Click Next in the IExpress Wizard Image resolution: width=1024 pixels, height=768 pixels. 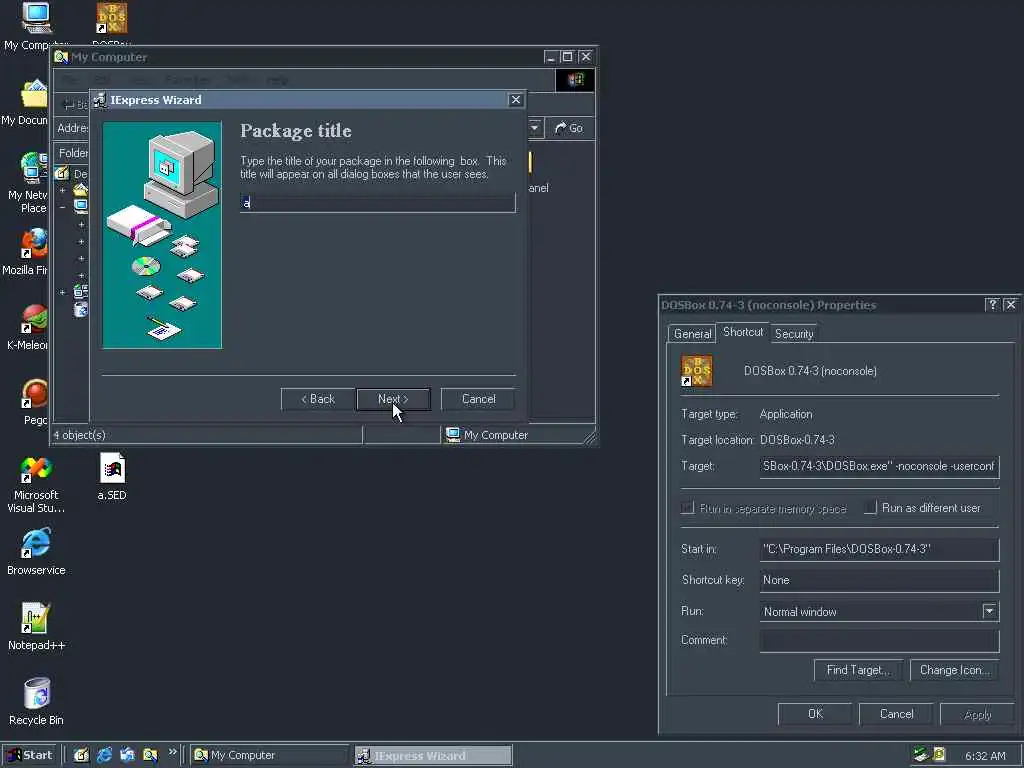coord(393,399)
